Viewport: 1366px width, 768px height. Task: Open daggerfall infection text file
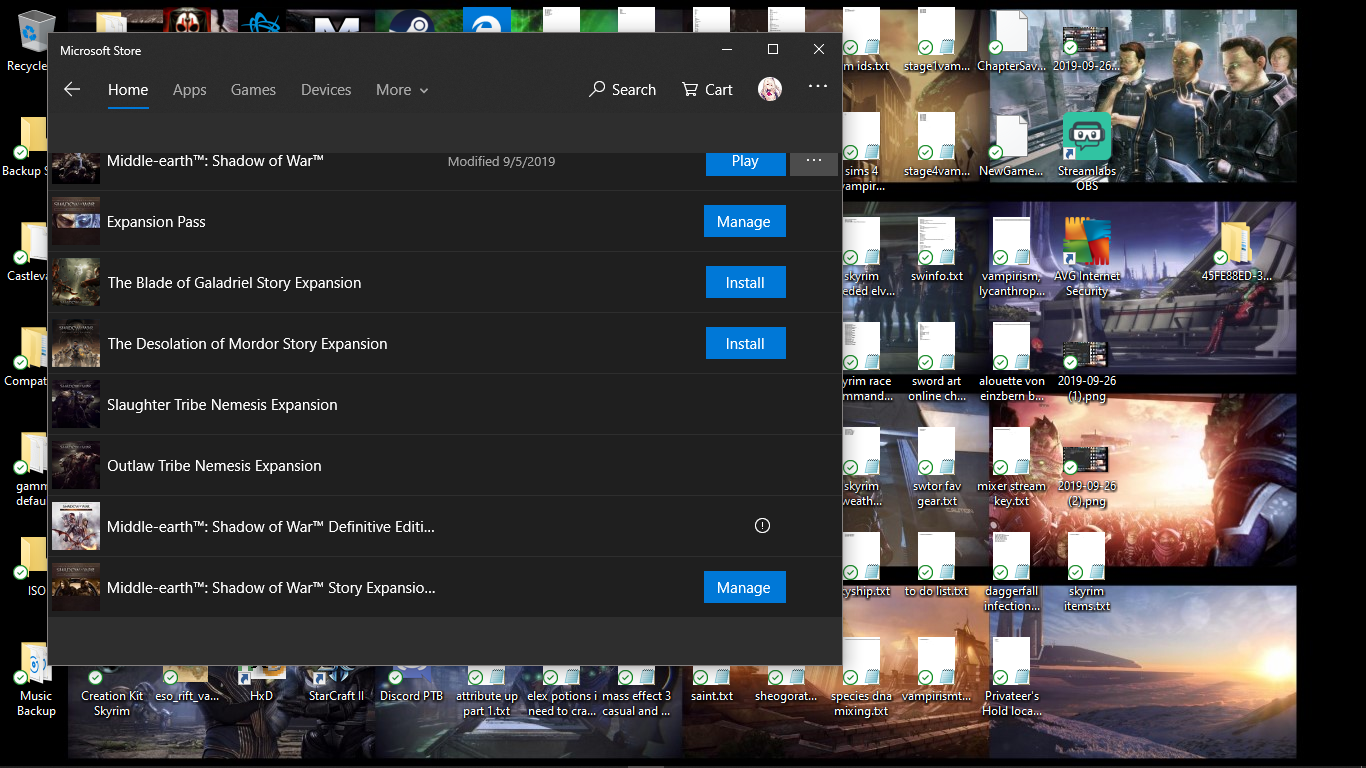click(x=1011, y=572)
